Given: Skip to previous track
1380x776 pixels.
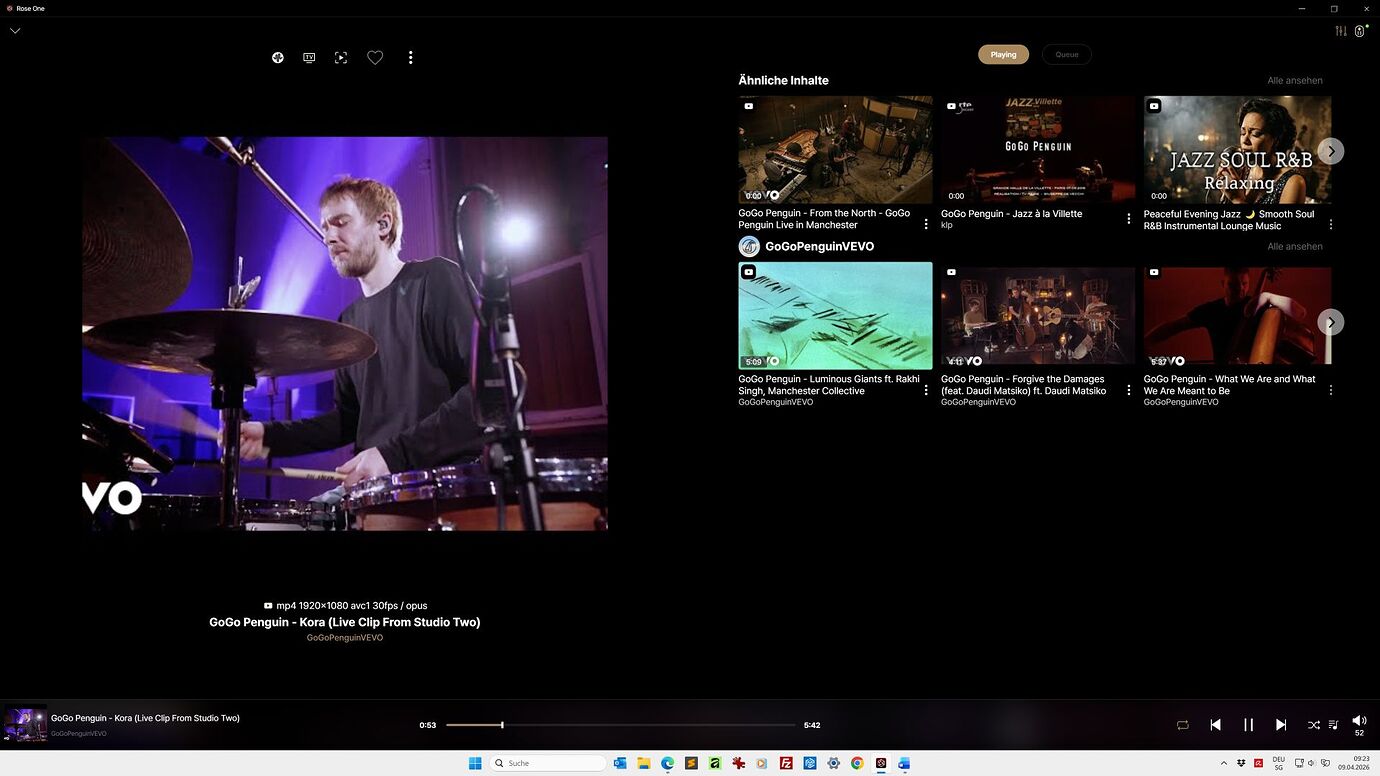Looking at the screenshot, I should [1215, 725].
